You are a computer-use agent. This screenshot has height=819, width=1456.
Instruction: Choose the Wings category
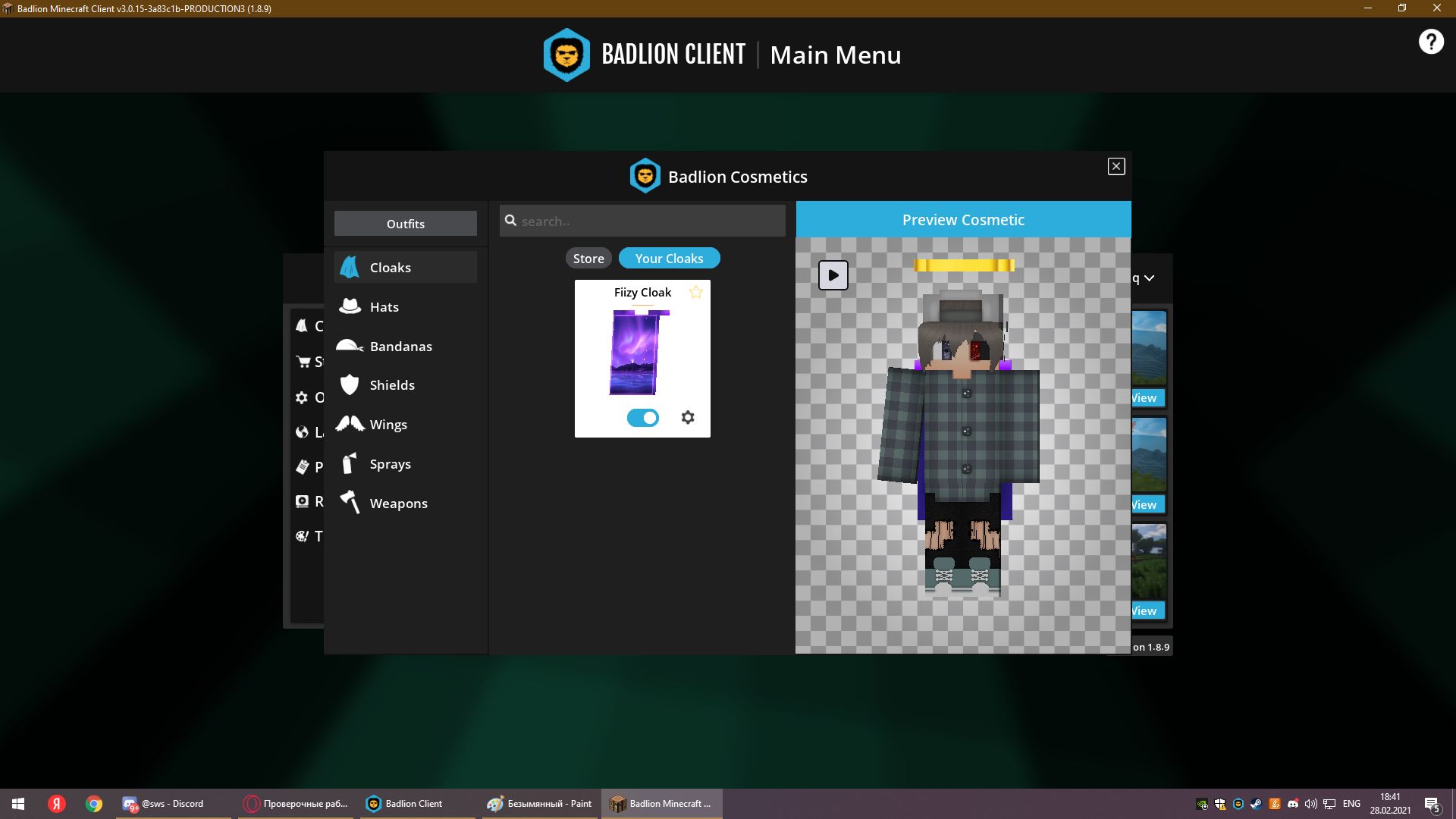tap(406, 425)
